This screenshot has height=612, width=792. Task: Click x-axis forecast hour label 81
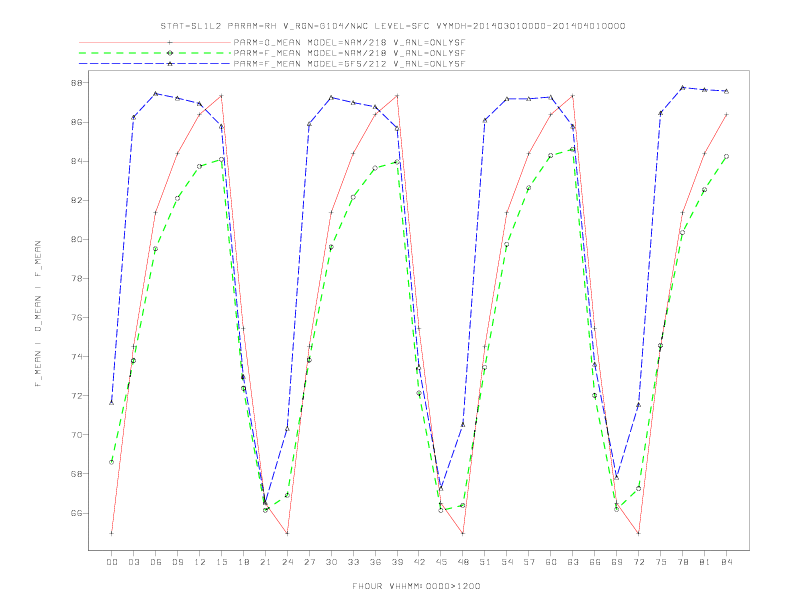coord(705,562)
